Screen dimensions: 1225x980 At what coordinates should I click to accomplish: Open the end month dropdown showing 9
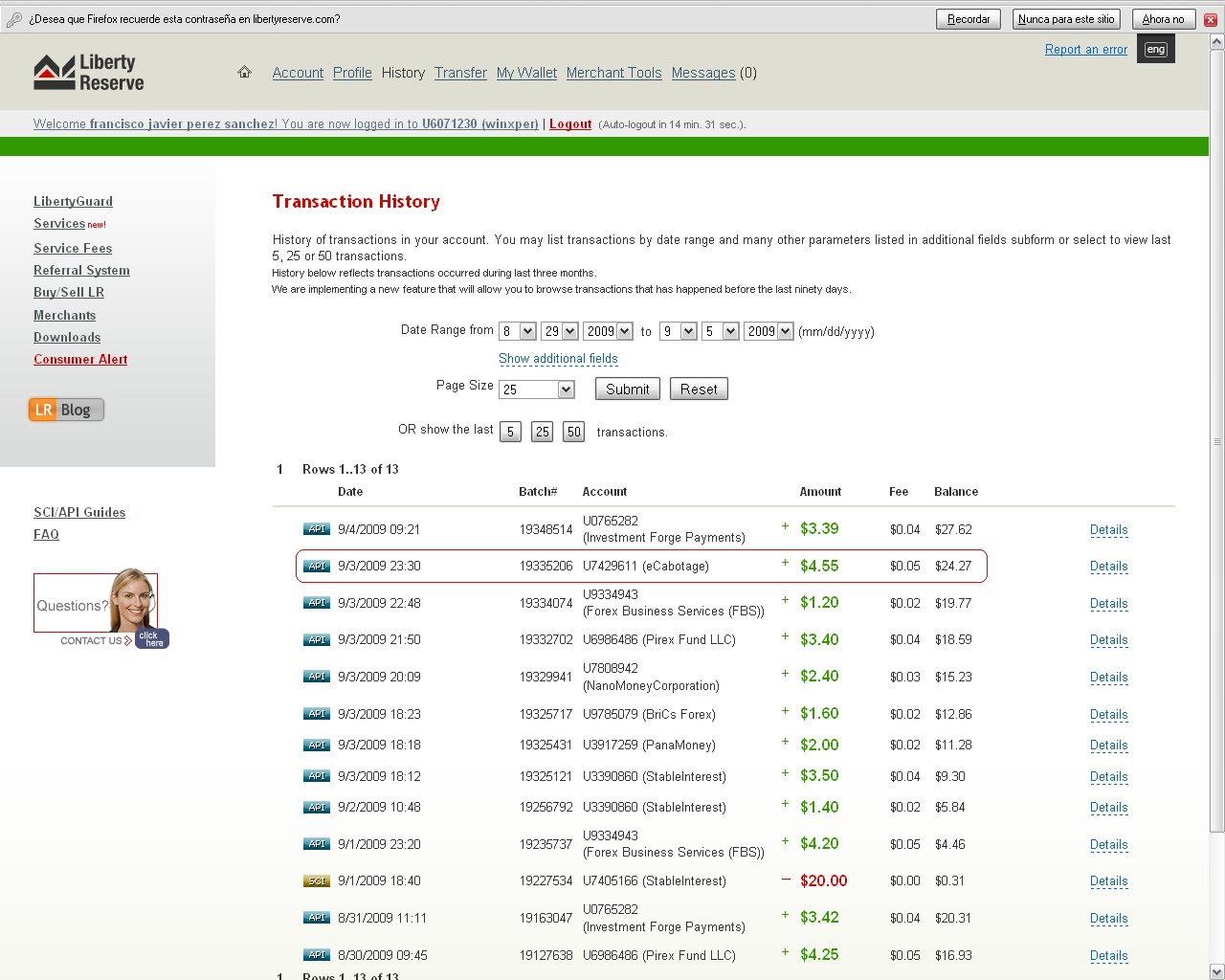click(x=679, y=331)
